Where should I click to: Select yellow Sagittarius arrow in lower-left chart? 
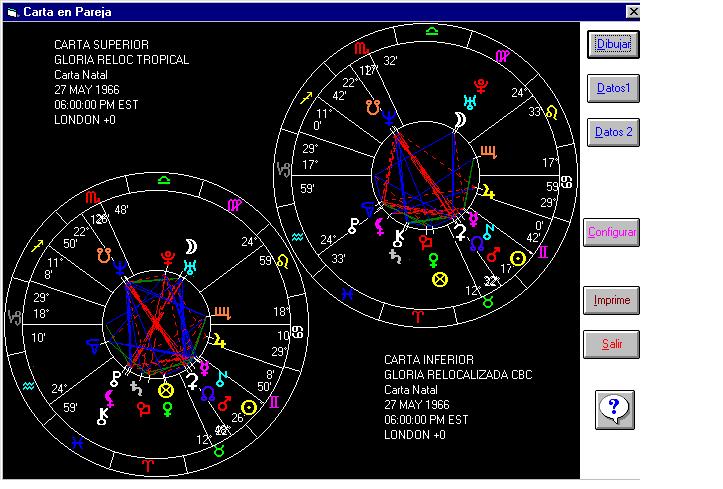tap(38, 245)
